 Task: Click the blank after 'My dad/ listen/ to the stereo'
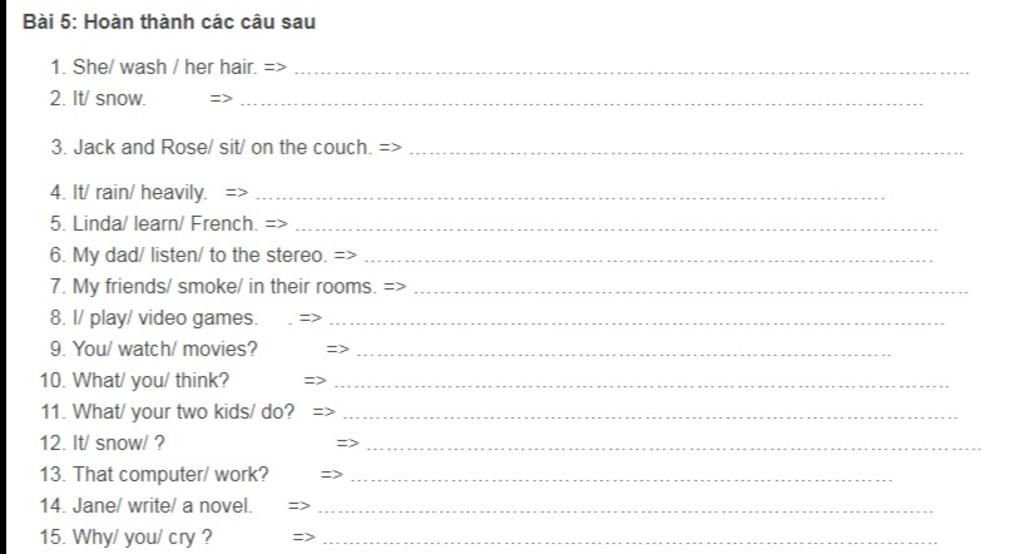click(648, 260)
